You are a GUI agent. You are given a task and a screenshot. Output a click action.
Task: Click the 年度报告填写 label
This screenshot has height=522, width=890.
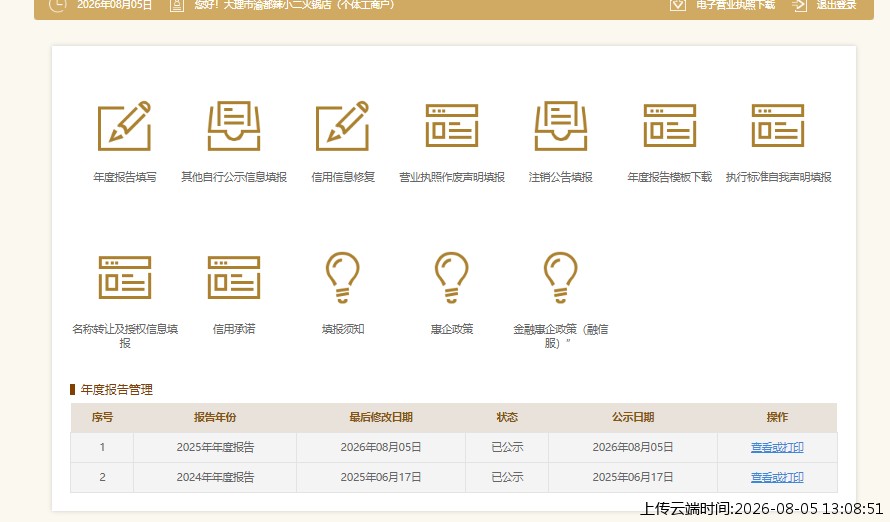[125, 177]
